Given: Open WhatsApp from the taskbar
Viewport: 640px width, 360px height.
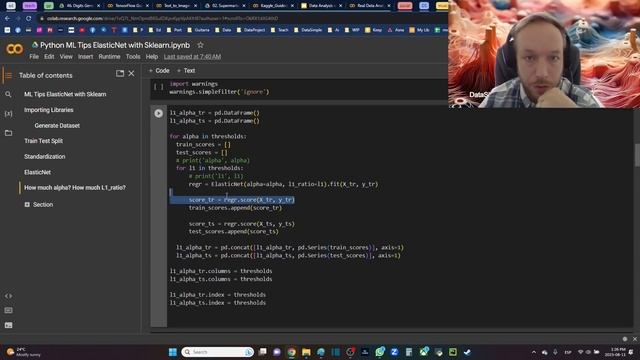Looking at the screenshot, I should (x=380, y=352).
